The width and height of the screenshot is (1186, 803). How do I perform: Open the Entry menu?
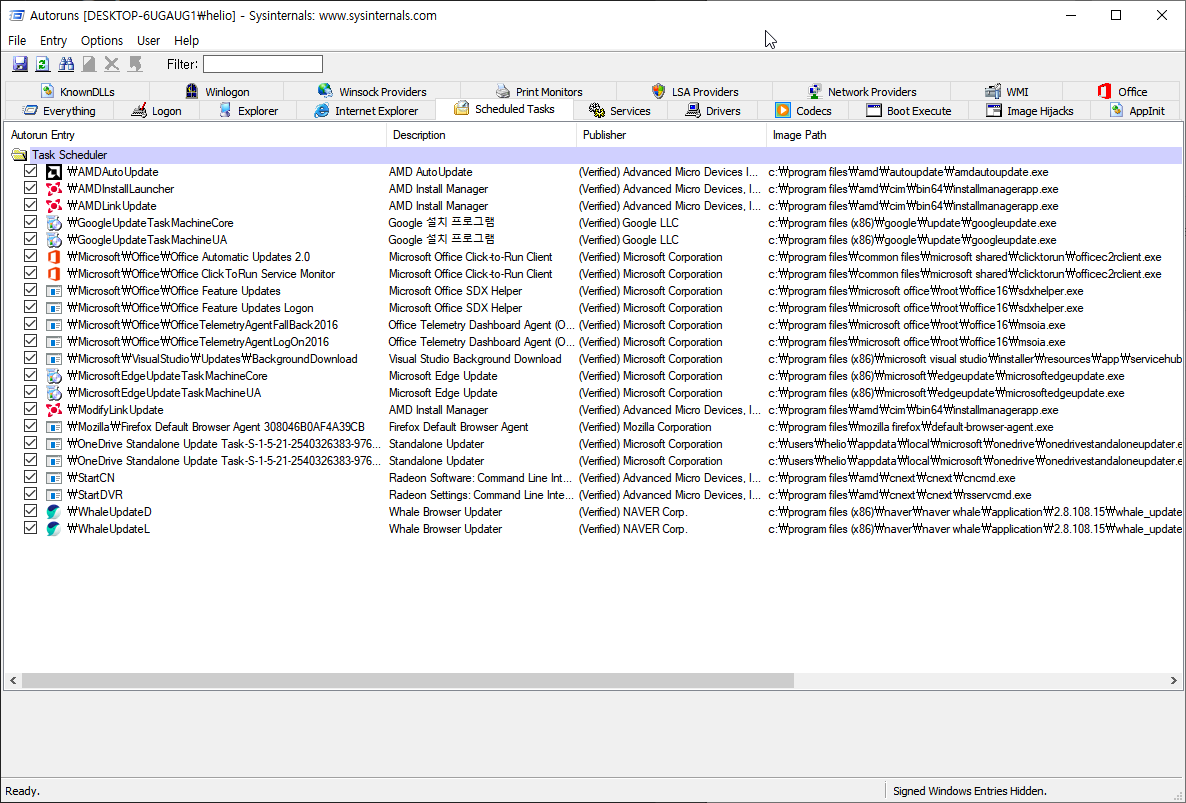pos(53,40)
